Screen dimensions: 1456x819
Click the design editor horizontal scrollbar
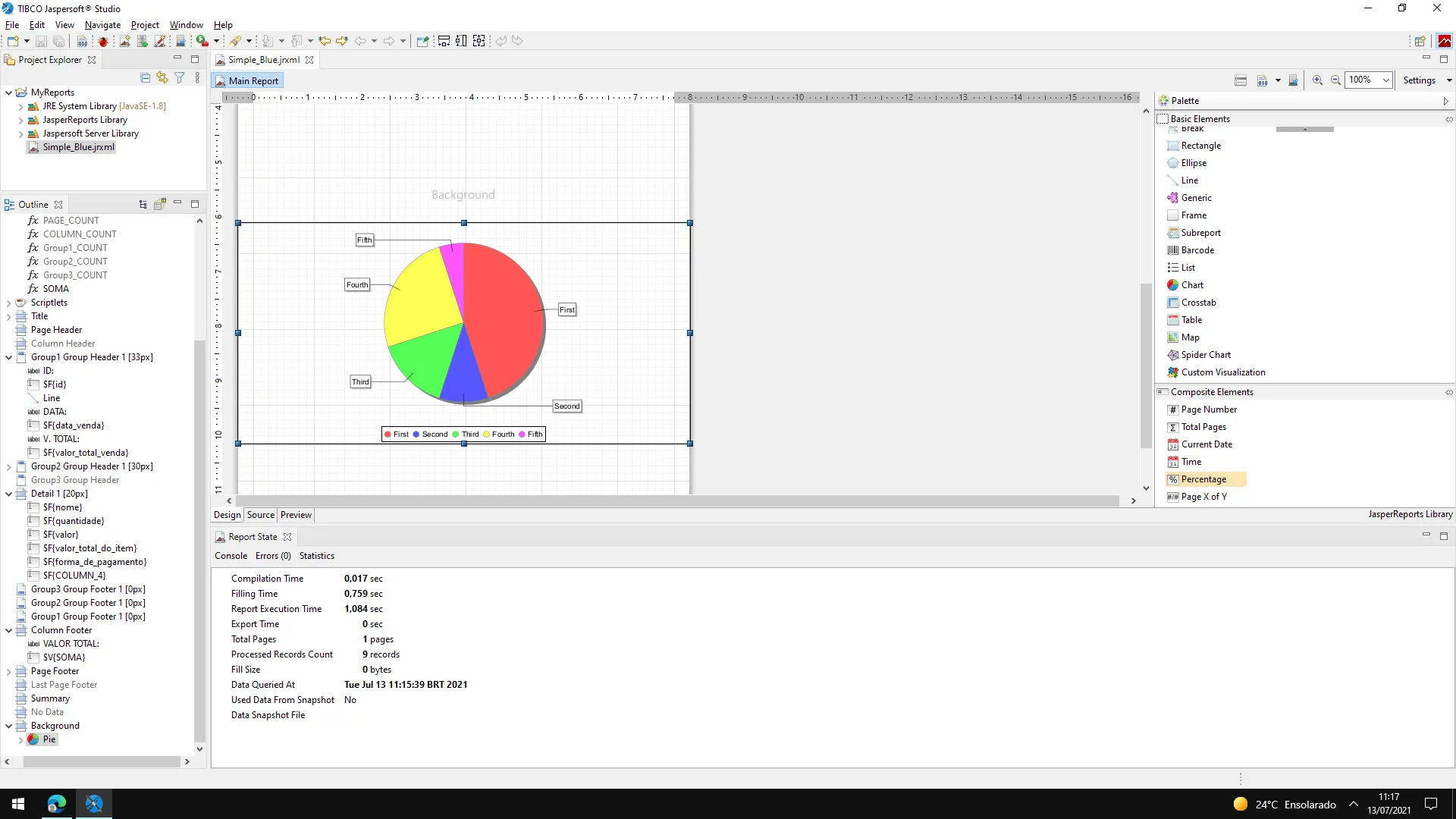pyautogui.click(x=676, y=501)
